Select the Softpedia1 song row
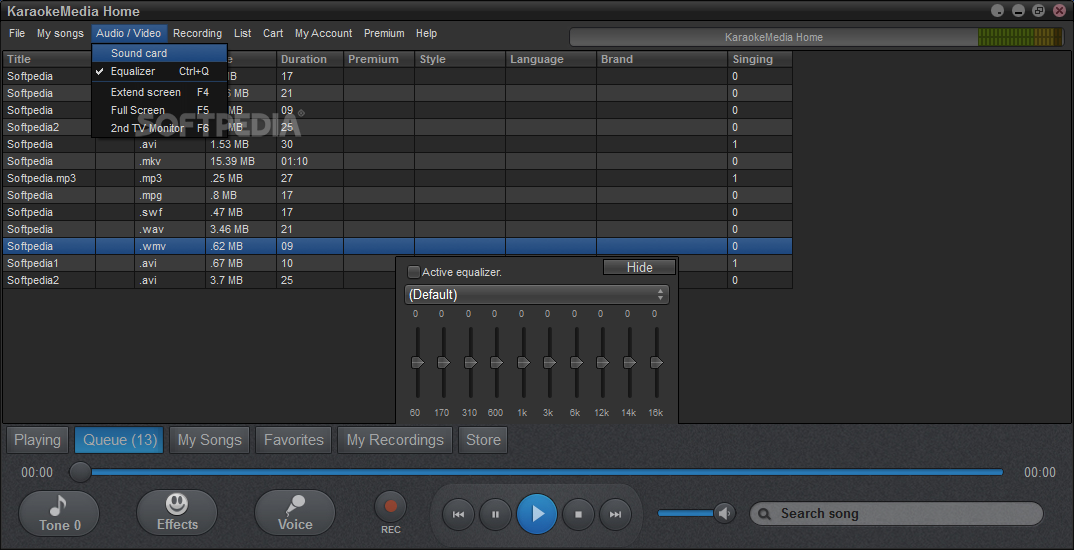This screenshot has height=550, width=1074. 398,263
